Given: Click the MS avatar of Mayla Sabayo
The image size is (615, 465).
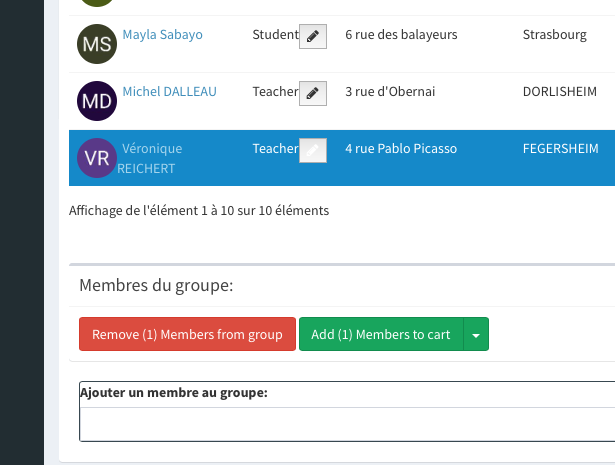Looking at the screenshot, I should [x=97, y=44].
